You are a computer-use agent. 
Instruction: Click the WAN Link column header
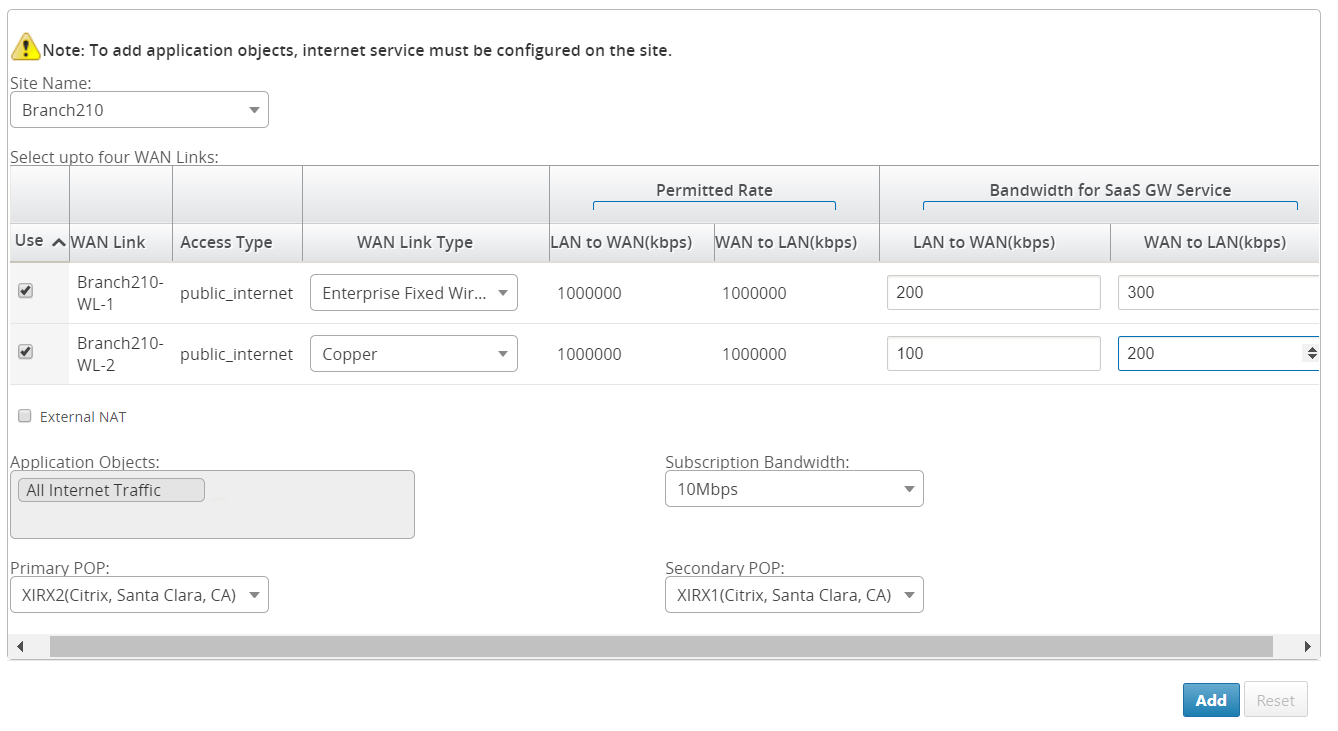[108, 242]
